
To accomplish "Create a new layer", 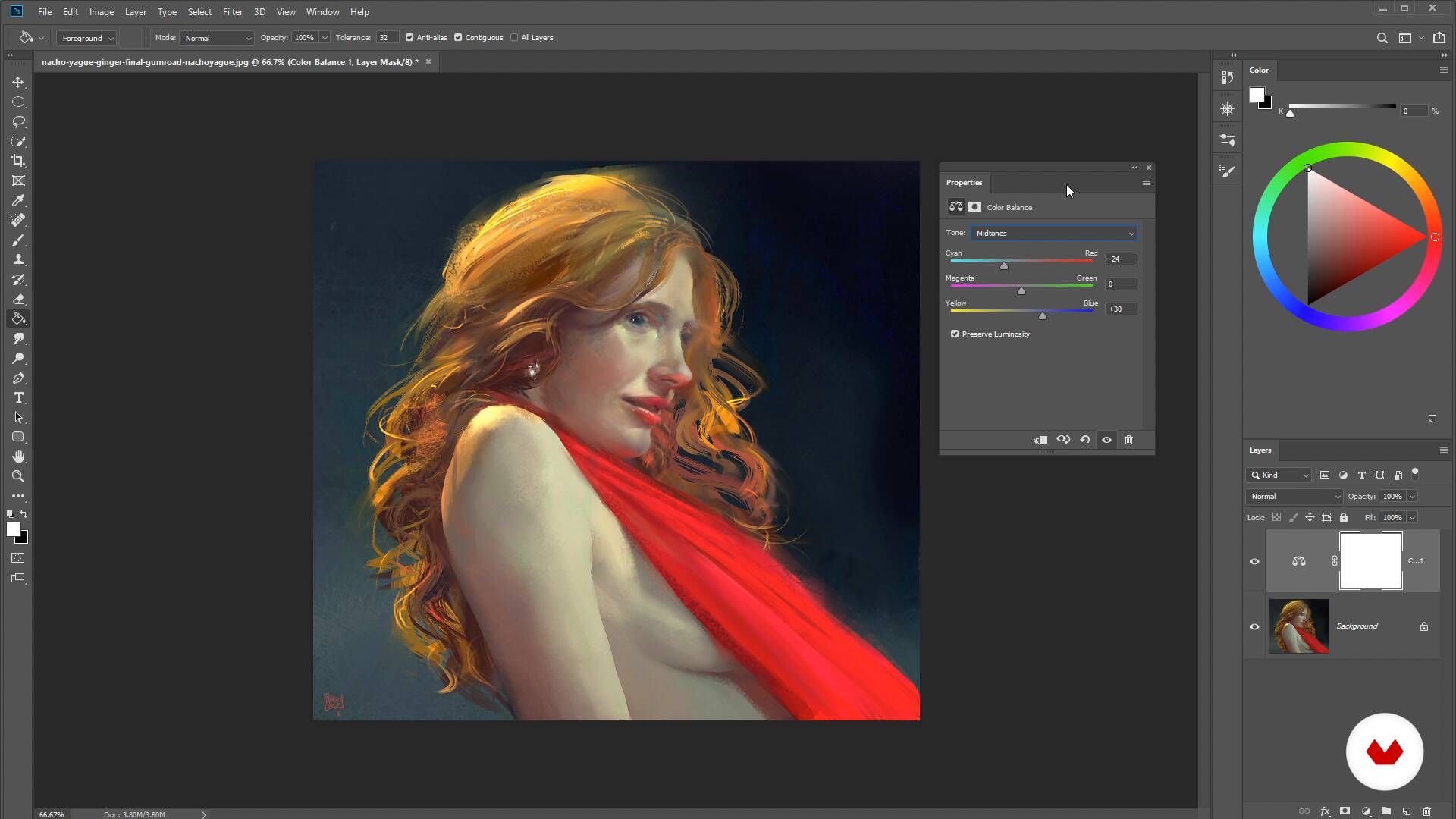I will click(1407, 811).
